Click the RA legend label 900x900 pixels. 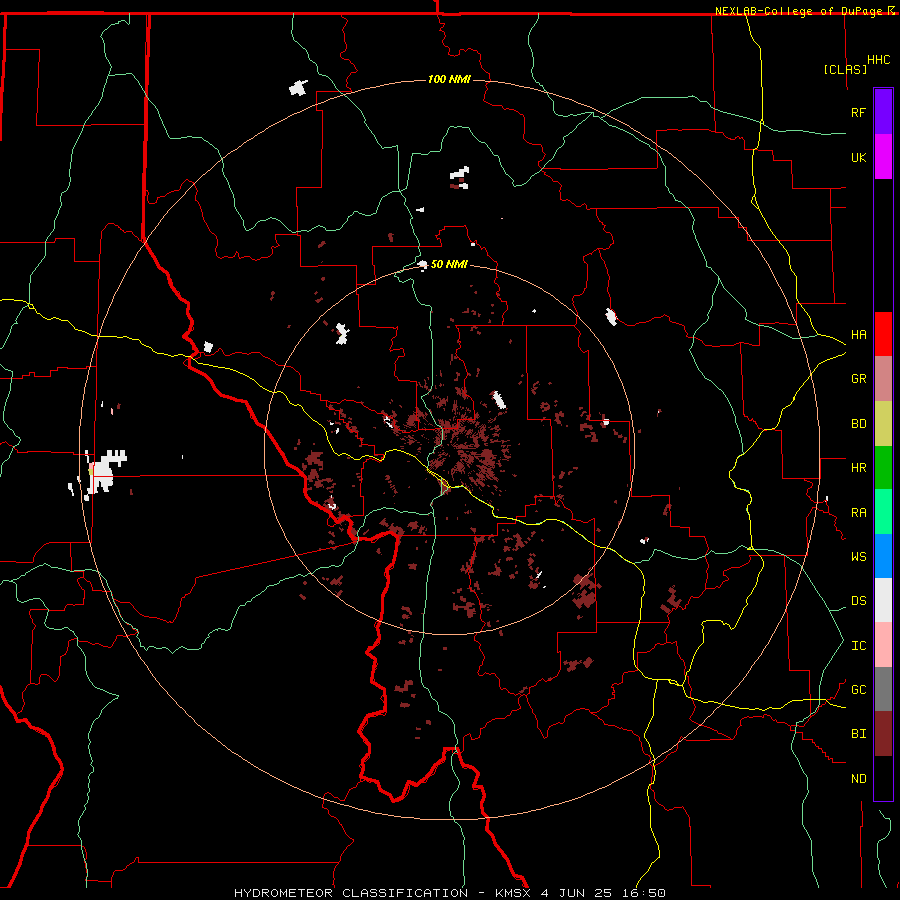tap(859, 512)
